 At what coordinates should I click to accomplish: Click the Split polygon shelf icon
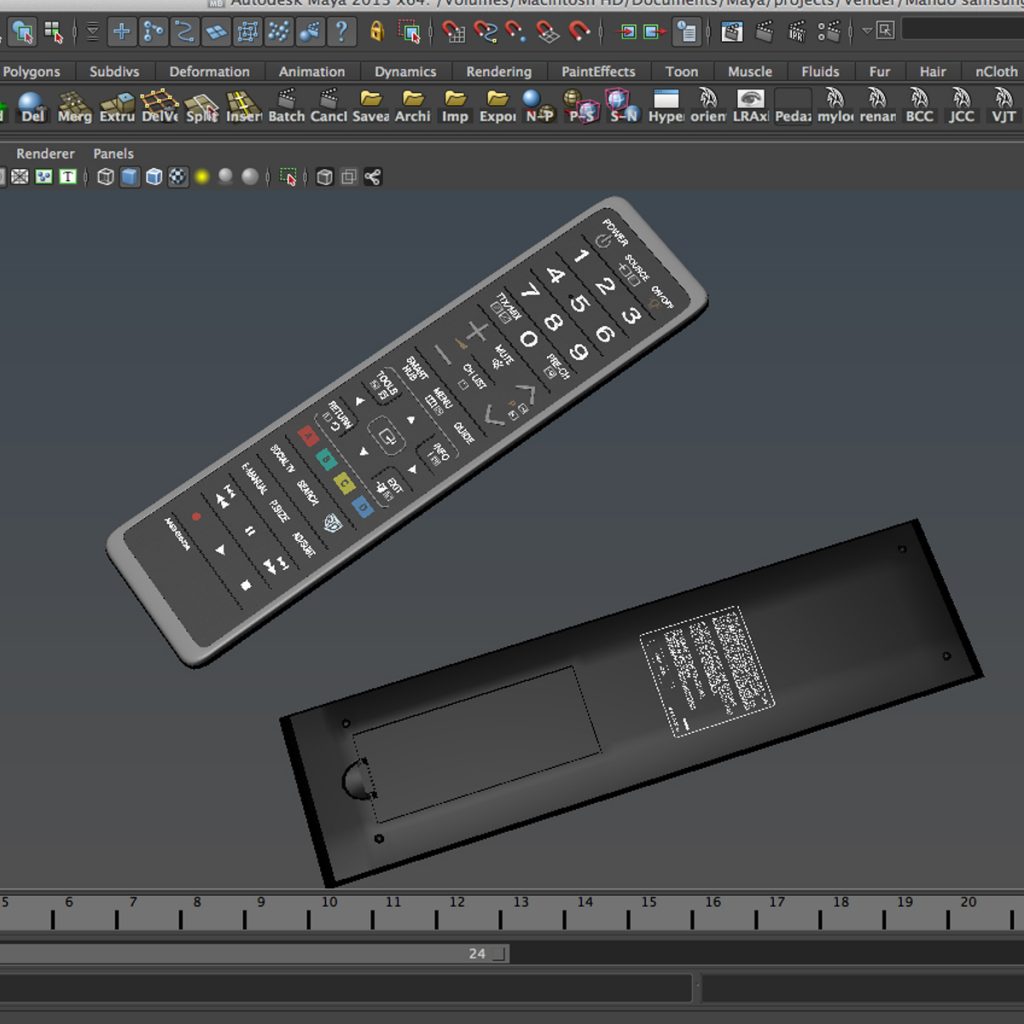click(200, 105)
